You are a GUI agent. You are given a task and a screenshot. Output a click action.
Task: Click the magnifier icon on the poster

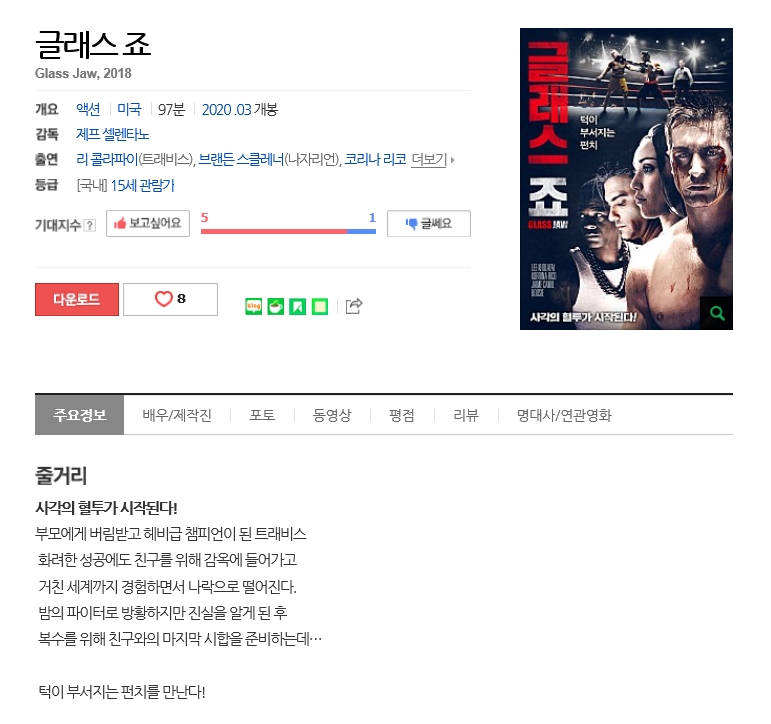click(716, 313)
